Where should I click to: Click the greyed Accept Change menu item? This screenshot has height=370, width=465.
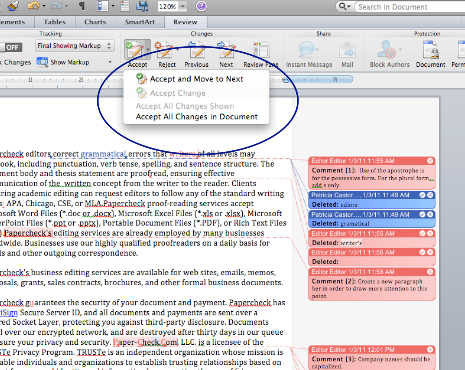tap(196, 93)
